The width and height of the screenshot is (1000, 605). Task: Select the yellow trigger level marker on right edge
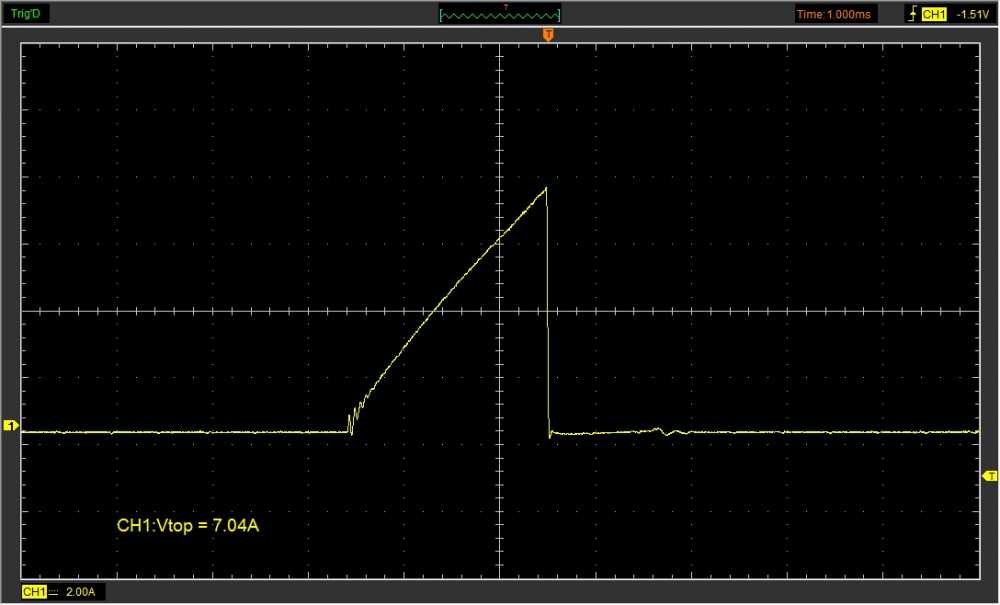(989, 475)
